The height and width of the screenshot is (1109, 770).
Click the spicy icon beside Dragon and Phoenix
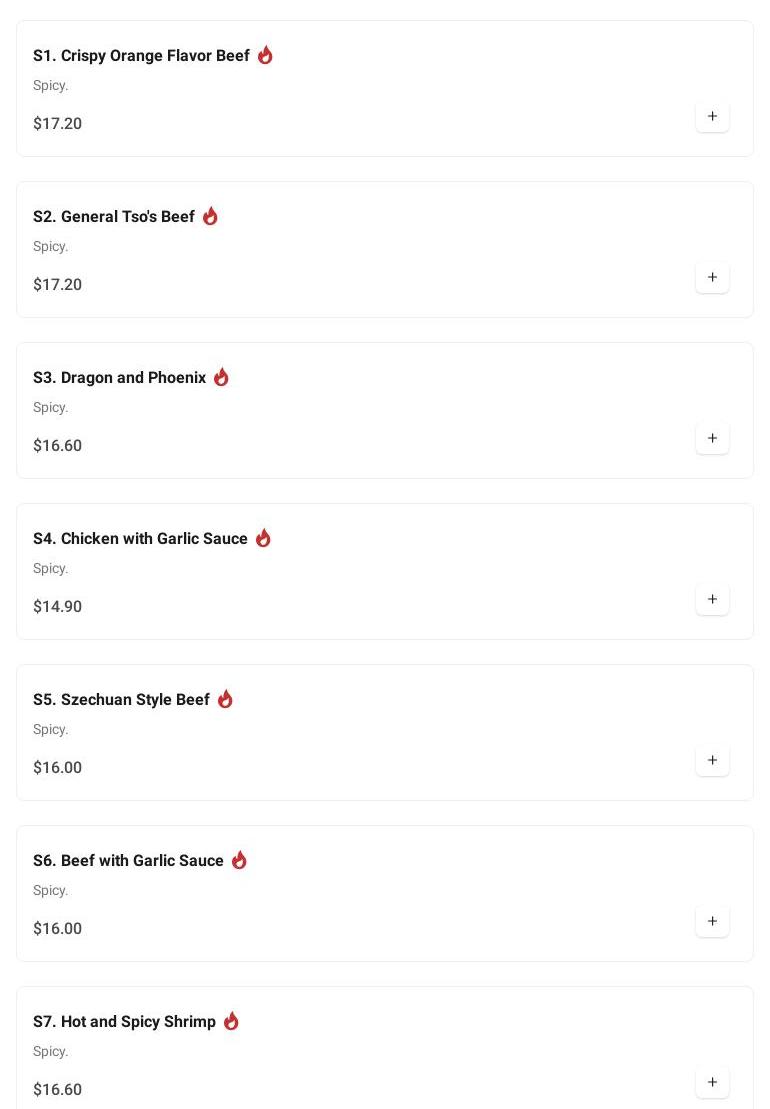point(221,377)
